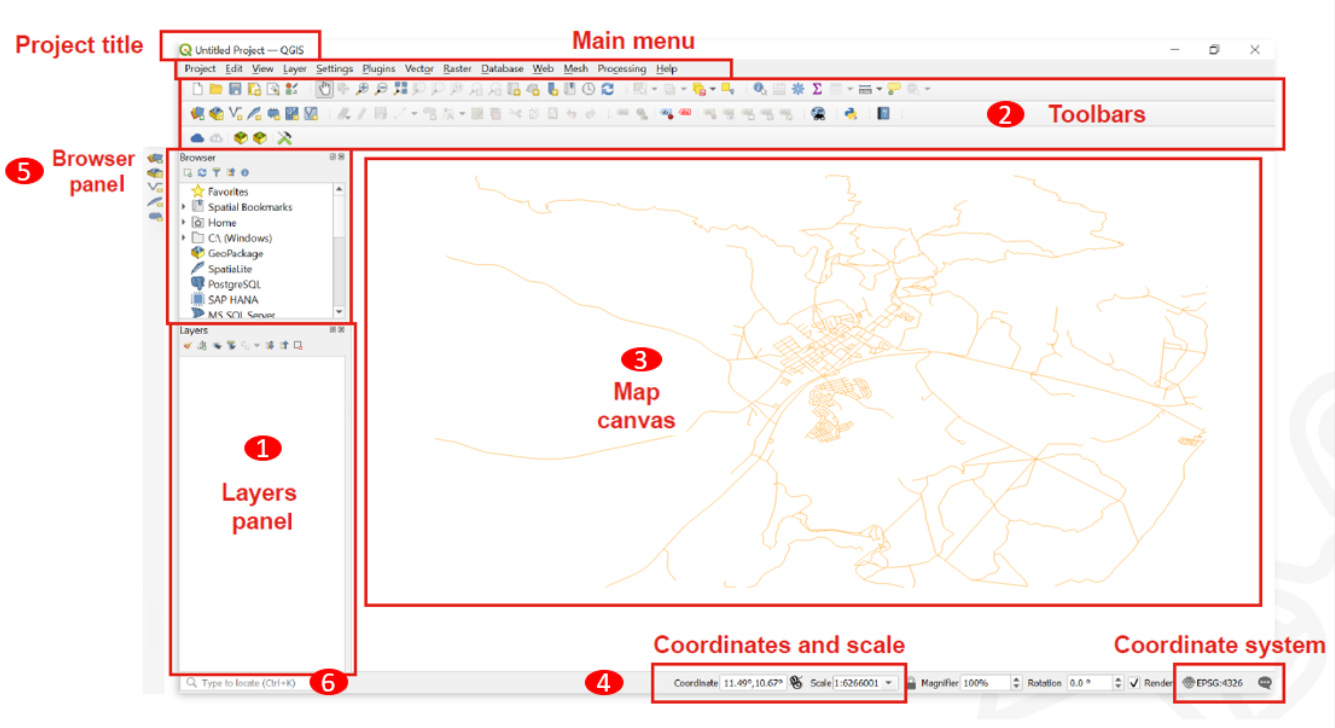
Task: Expand the Spatial Bookmarks tree item
Action: (x=184, y=207)
